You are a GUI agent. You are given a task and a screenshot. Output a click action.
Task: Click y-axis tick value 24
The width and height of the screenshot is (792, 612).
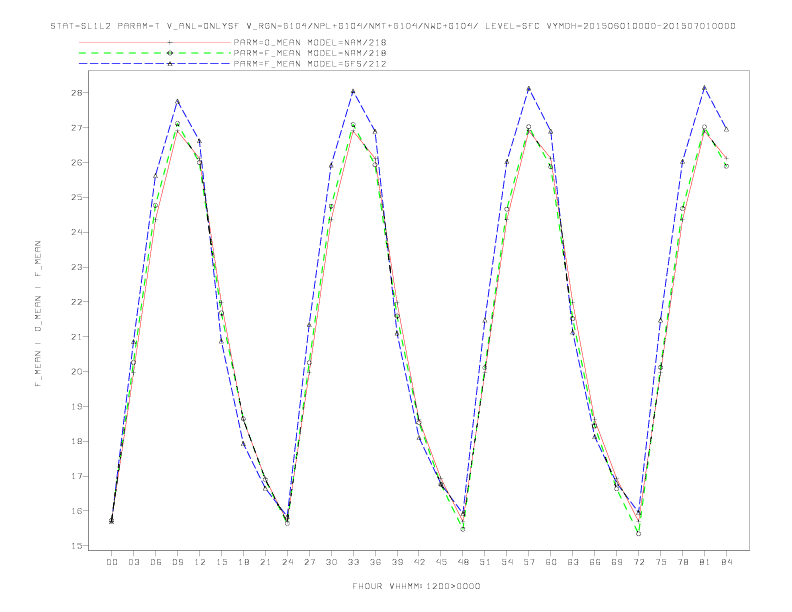click(78, 232)
